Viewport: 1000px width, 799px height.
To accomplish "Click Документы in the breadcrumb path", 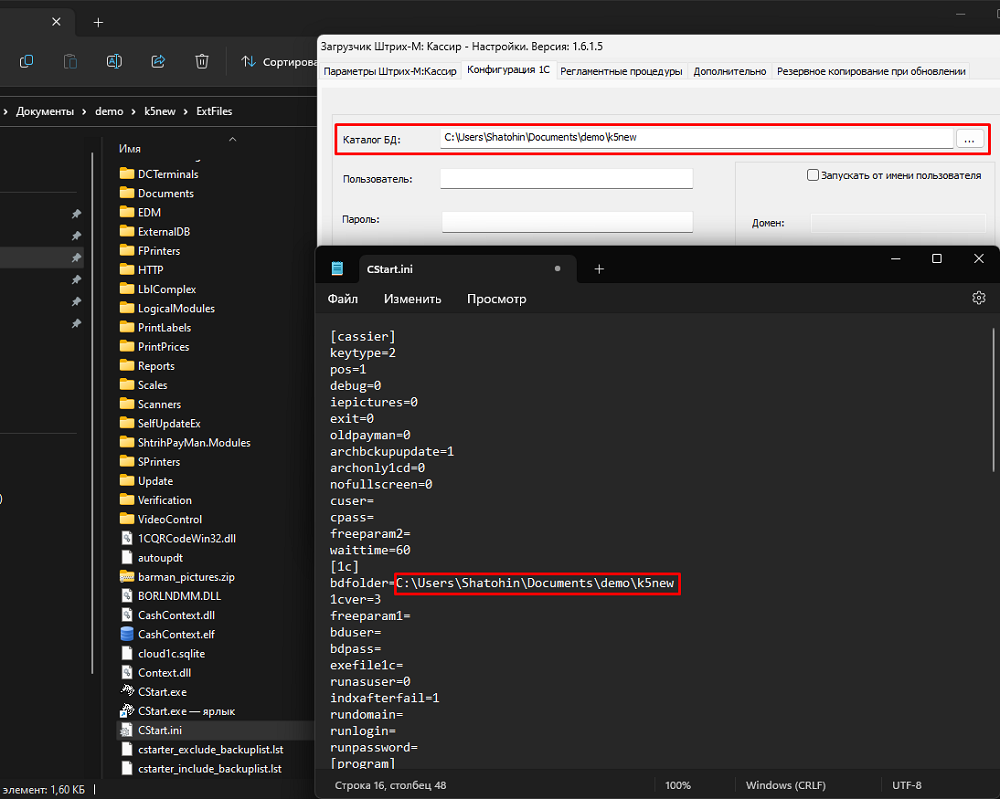I will pos(45,112).
